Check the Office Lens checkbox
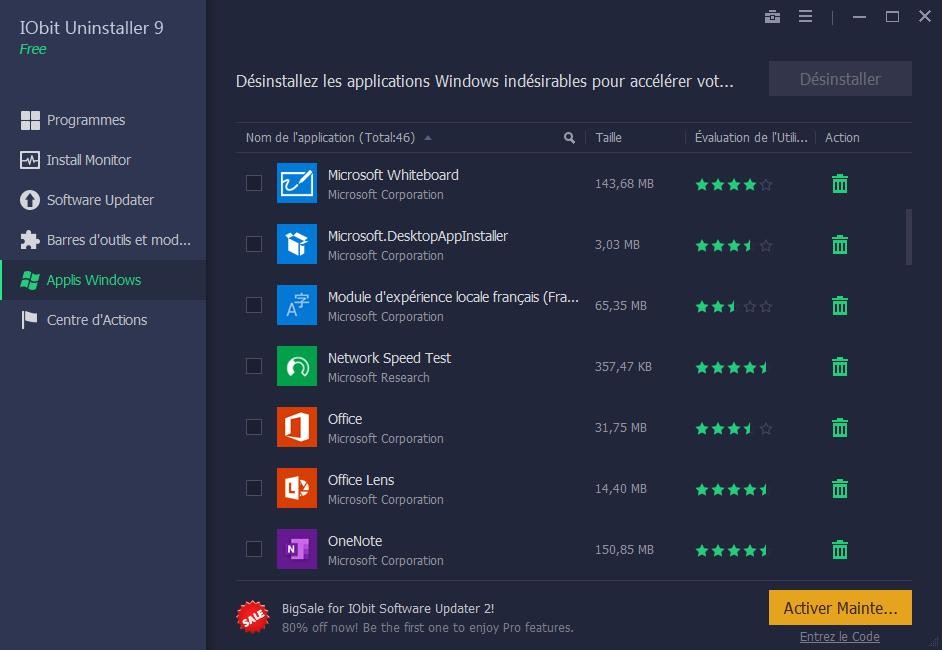The image size is (942, 650). pos(254,488)
